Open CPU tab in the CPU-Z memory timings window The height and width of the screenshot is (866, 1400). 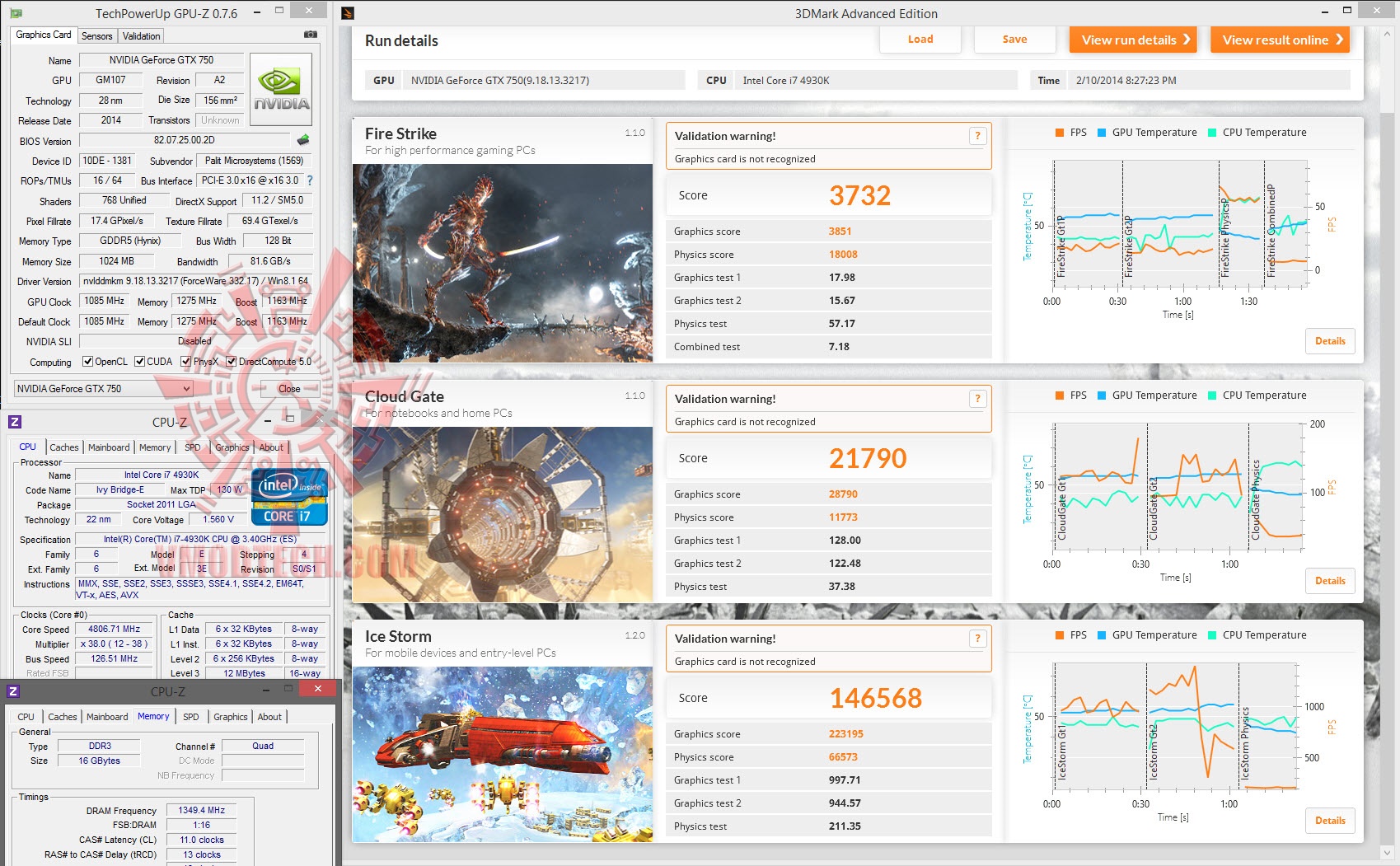pos(26,717)
